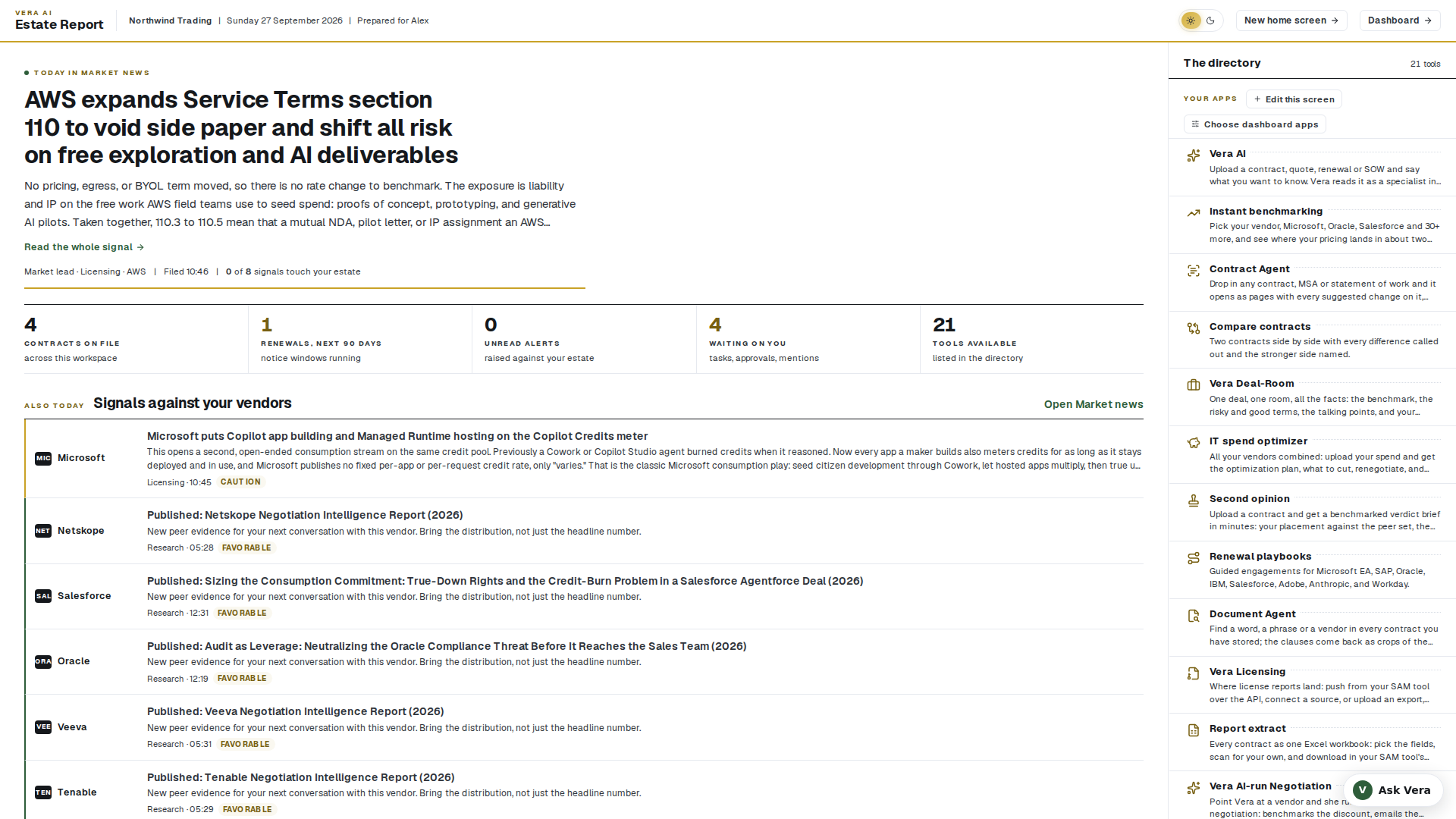Open Vera AI-run Negotiation icon

tap(1194, 788)
